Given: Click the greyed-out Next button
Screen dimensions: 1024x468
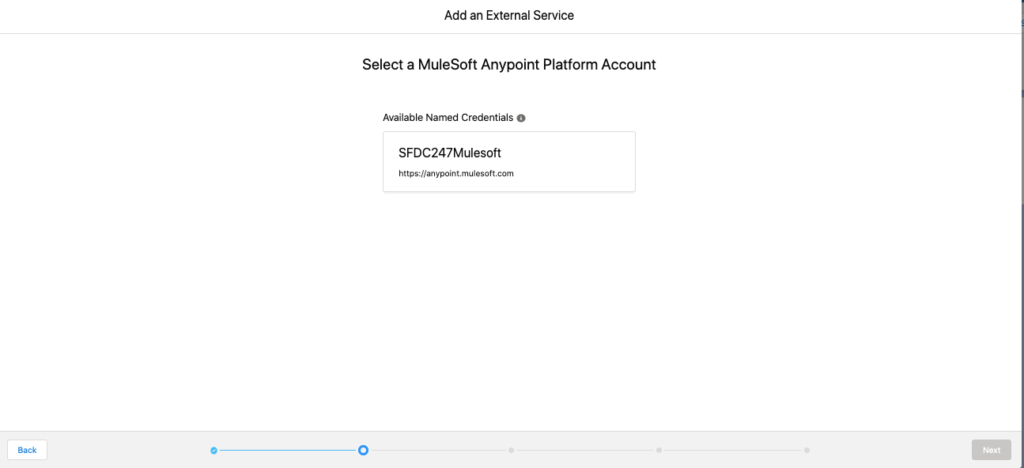Looking at the screenshot, I should click(991, 450).
